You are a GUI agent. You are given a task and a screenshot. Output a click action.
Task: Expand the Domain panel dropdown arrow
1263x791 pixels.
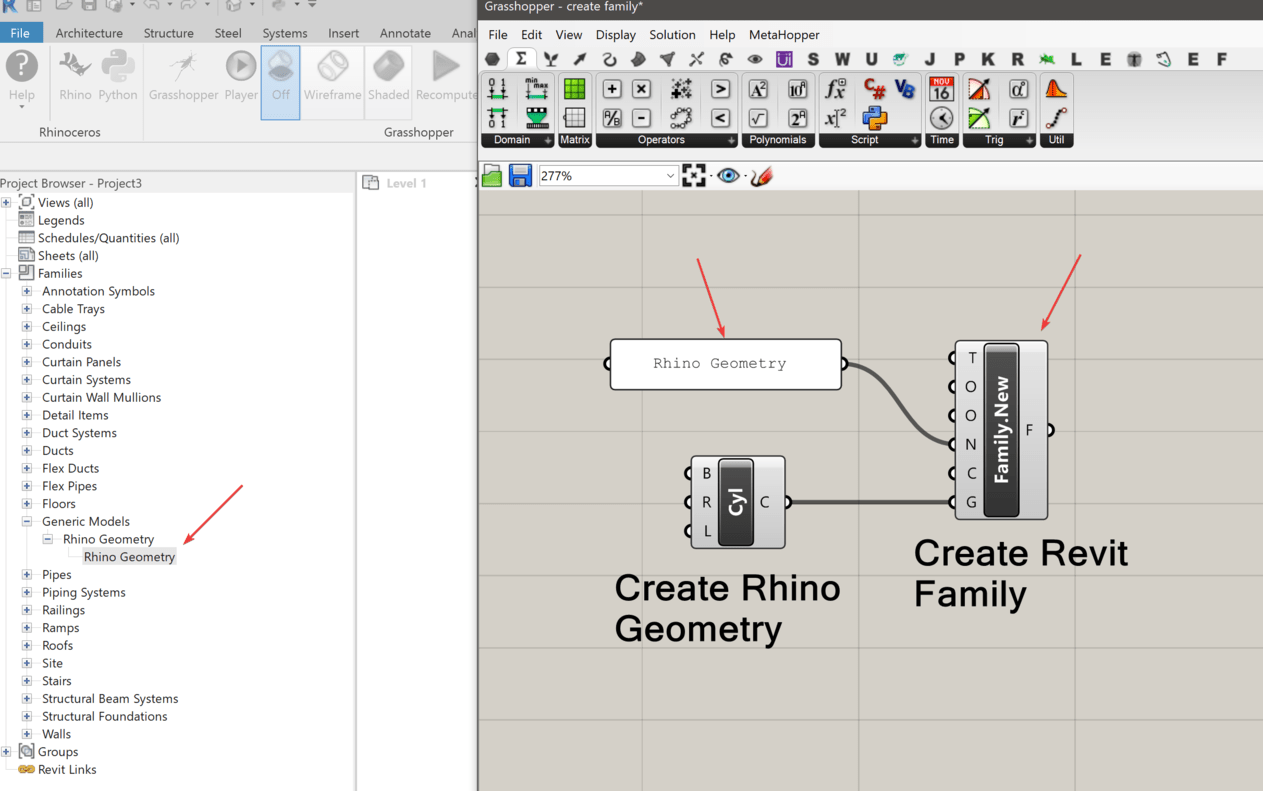pos(548,141)
